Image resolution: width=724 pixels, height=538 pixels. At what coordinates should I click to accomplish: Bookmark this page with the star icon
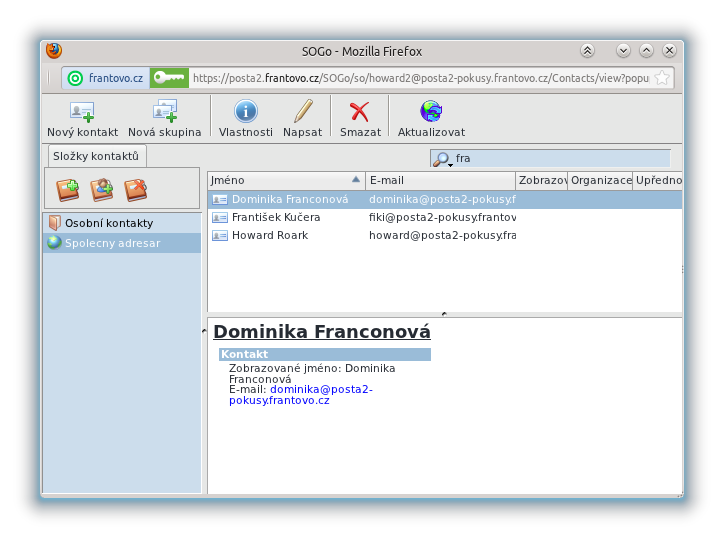662,78
